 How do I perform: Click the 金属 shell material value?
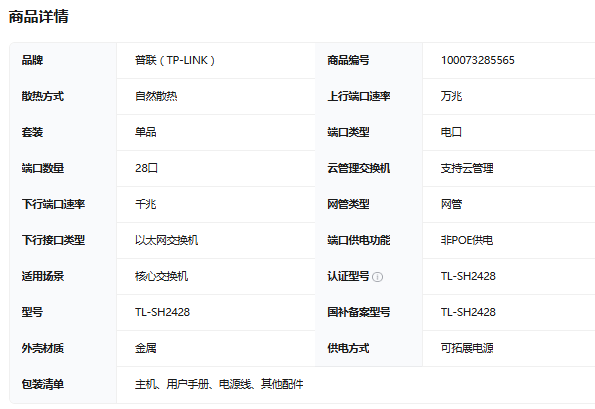click(x=145, y=348)
